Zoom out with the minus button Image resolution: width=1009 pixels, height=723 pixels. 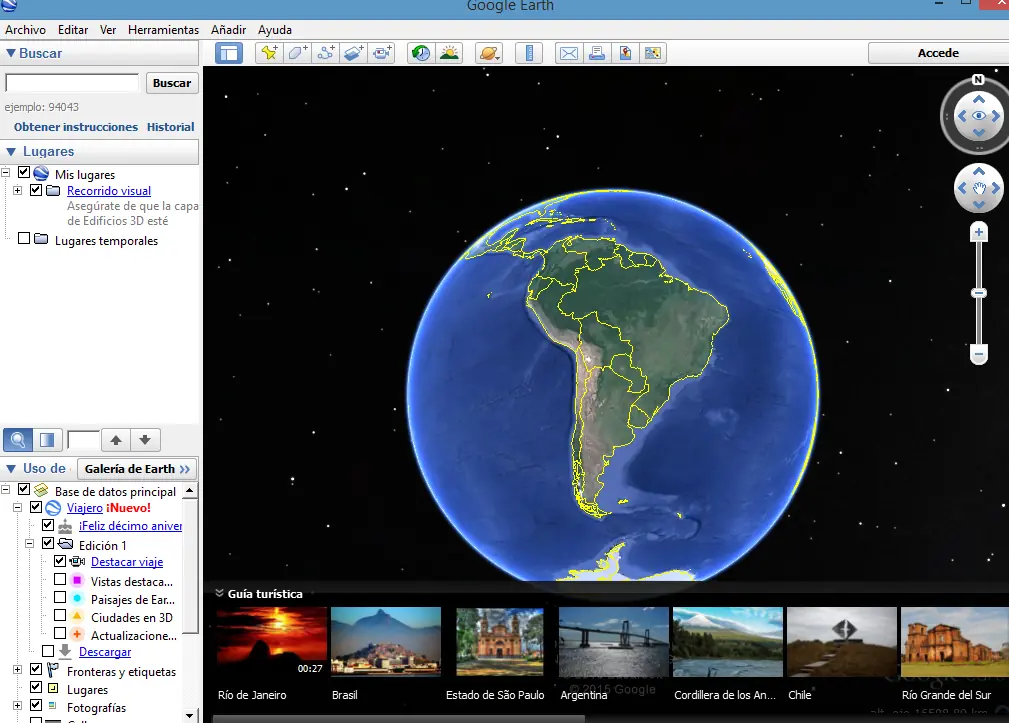tap(979, 354)
